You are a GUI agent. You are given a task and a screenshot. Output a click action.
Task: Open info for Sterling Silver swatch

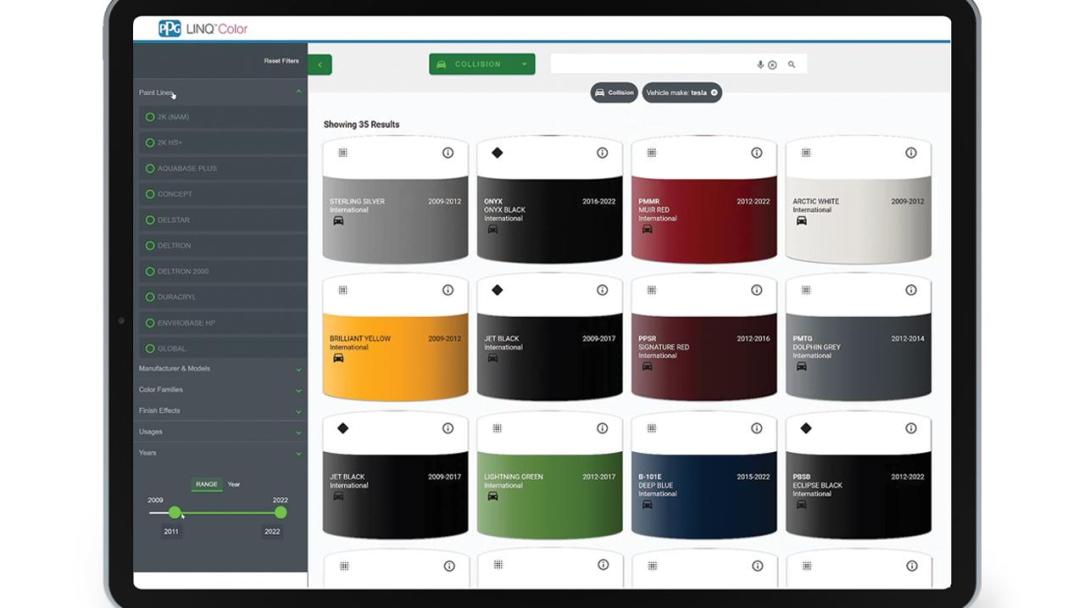[x=448, y=153]
